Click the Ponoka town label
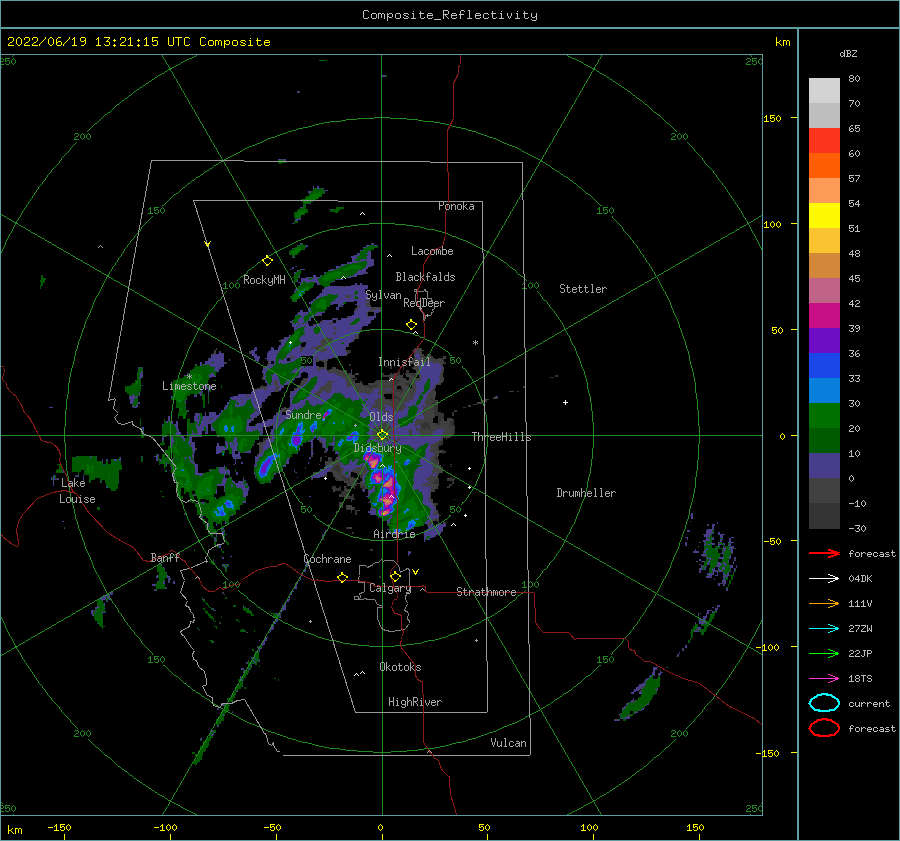Viewport: 900px width, 841px height. (456, 206)
